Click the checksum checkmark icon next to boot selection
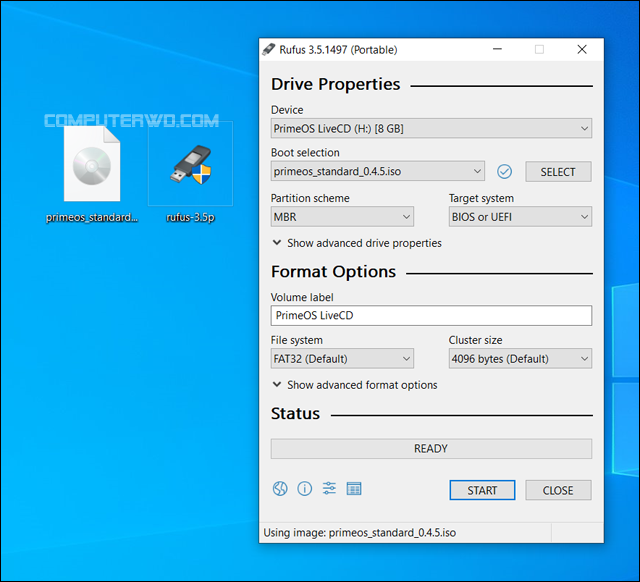Image resolution: width=640 pixels, height=582 pixels. click(504, 171)
